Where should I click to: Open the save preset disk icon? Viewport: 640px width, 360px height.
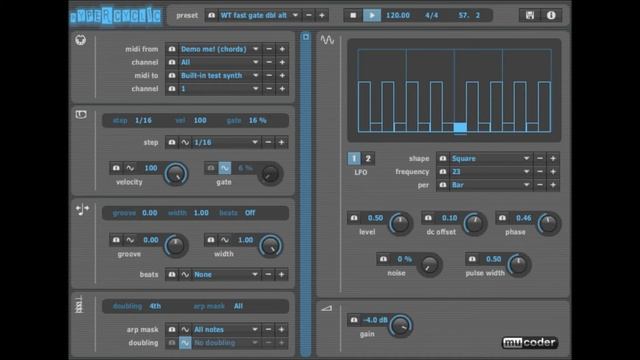[x=530, y=16]
